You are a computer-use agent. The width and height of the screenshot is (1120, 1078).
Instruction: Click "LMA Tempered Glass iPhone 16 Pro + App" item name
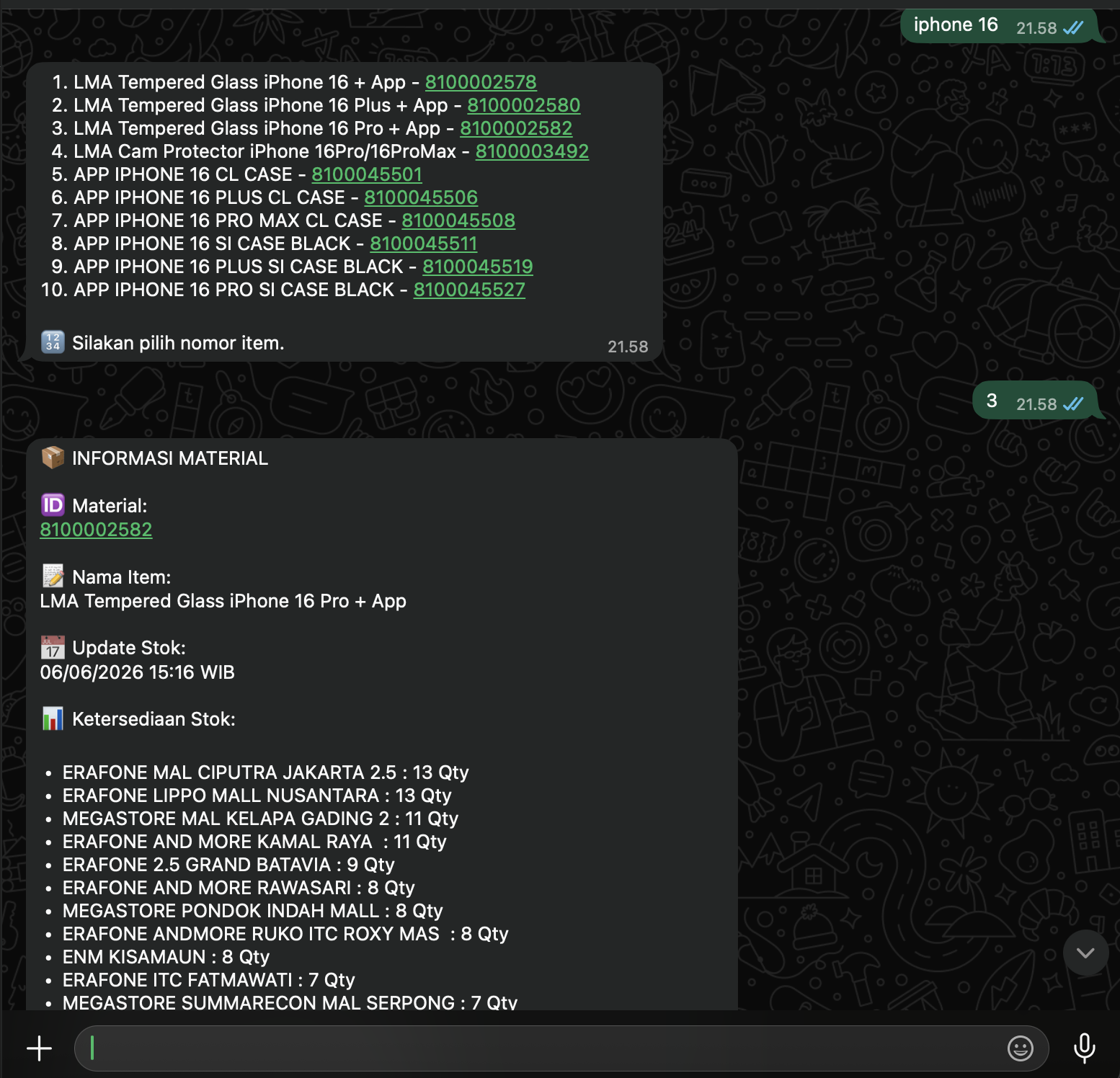223,601
